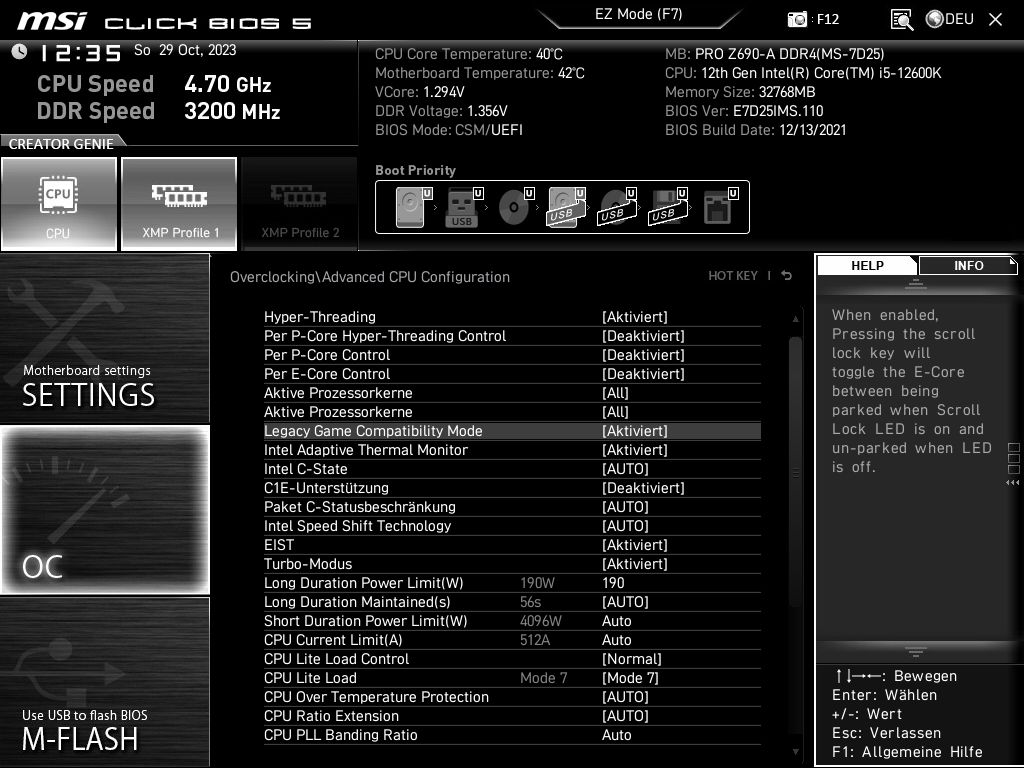Screen dimensions: 1024x768
Task: Edit CPU Current Limit(A) Auto value
Action: coord(616,639)
